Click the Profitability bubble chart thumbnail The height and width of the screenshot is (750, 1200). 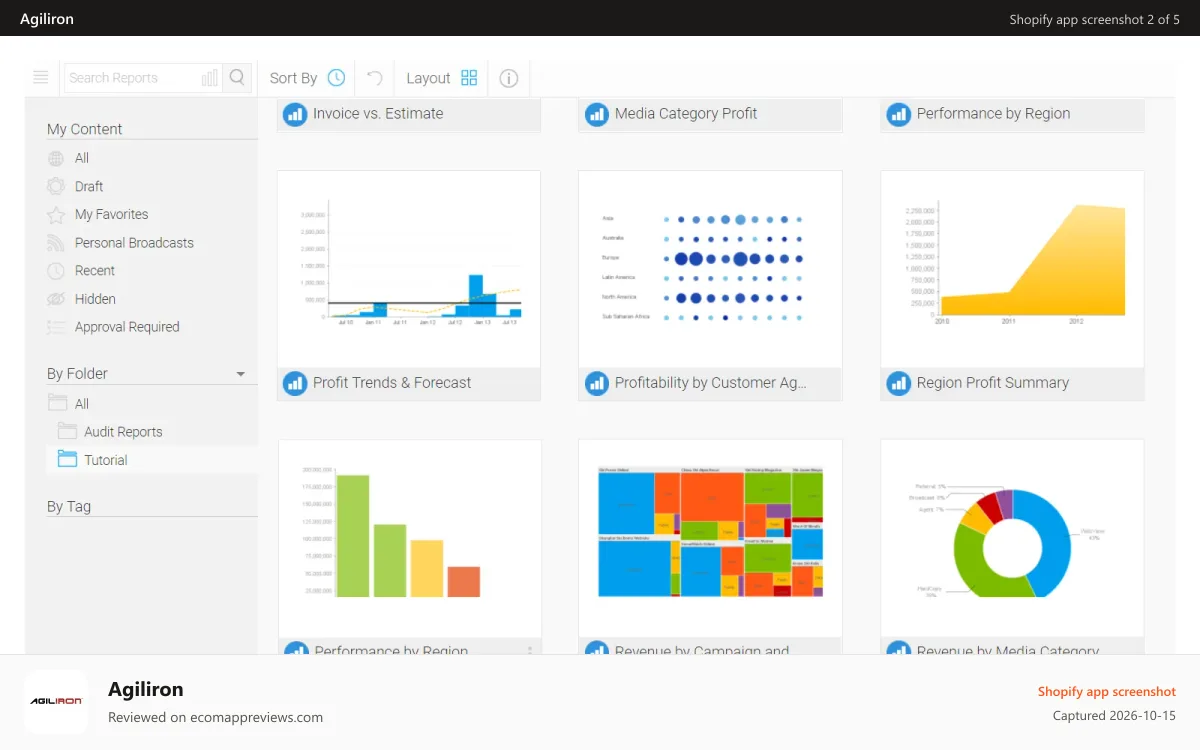pos(710,269)
